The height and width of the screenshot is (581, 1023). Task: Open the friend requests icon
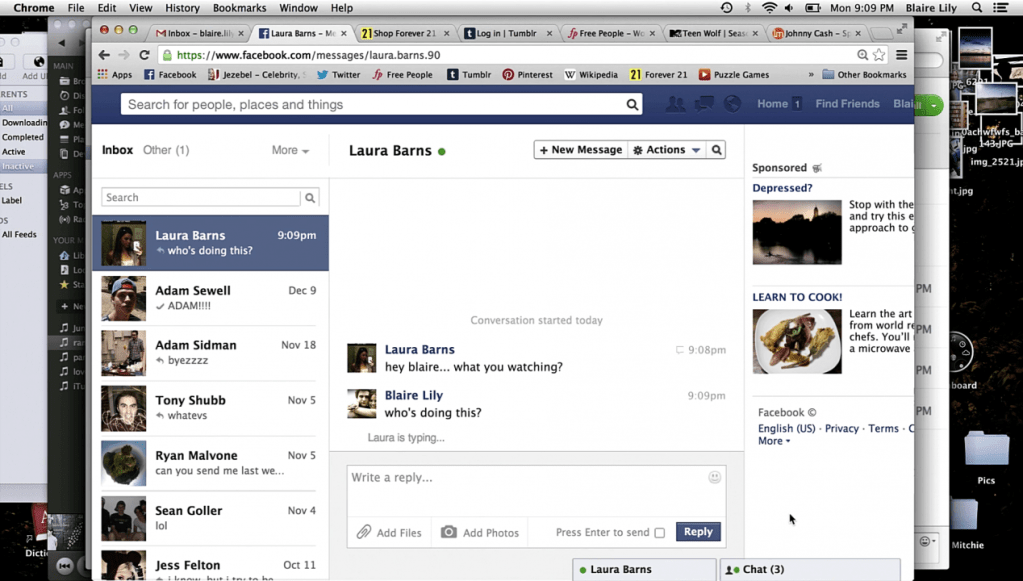pos(675,104)
